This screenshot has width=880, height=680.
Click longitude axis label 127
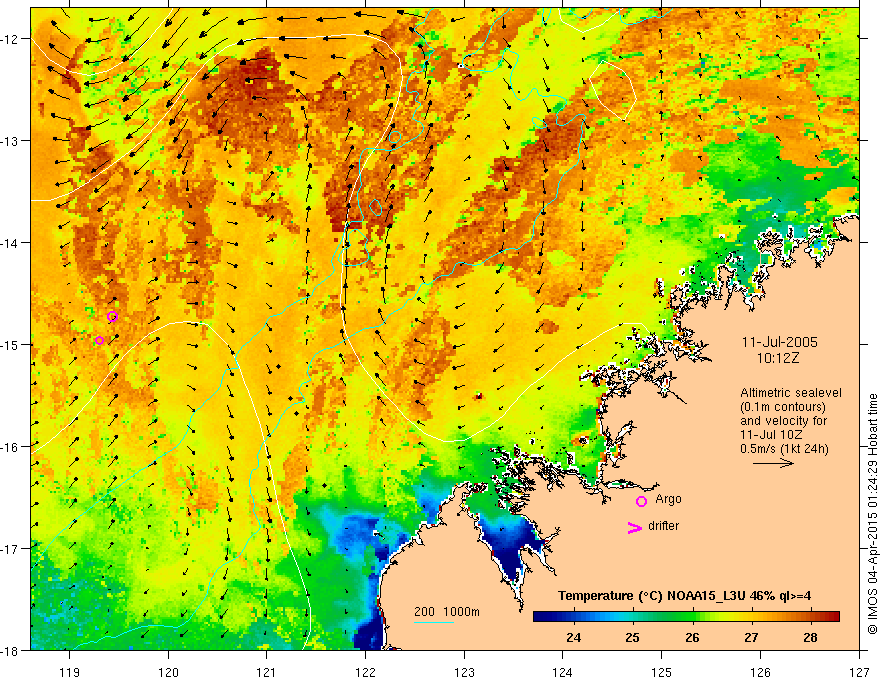pos(859,672)
